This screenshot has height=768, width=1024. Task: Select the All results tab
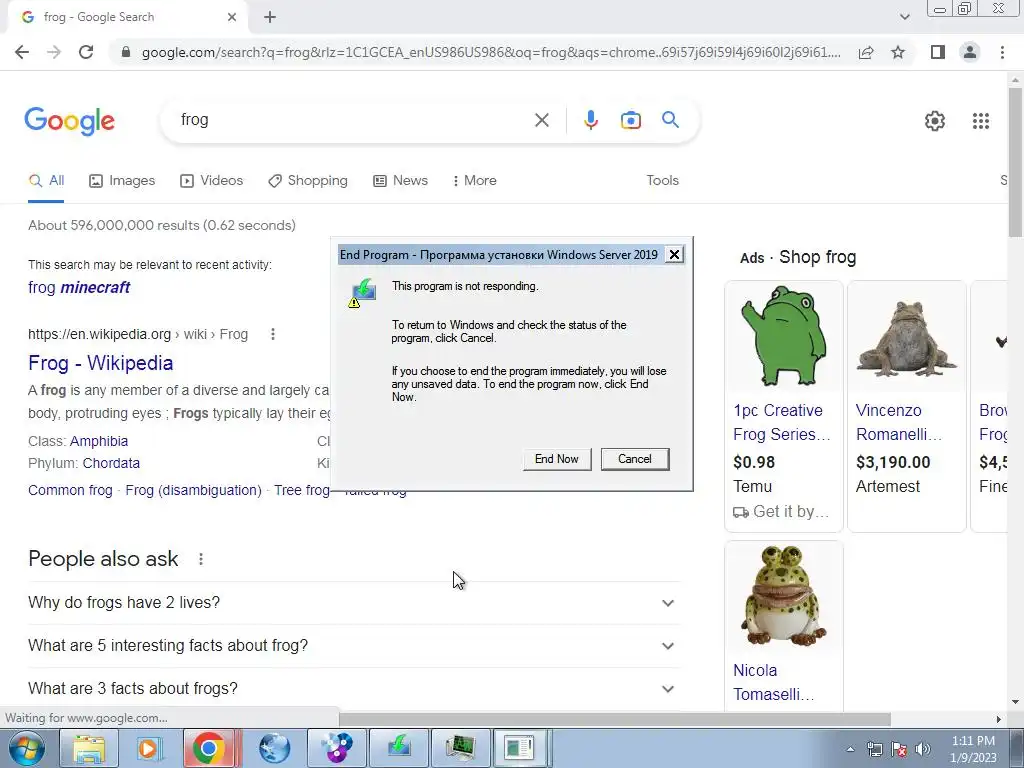coord(46,181)
